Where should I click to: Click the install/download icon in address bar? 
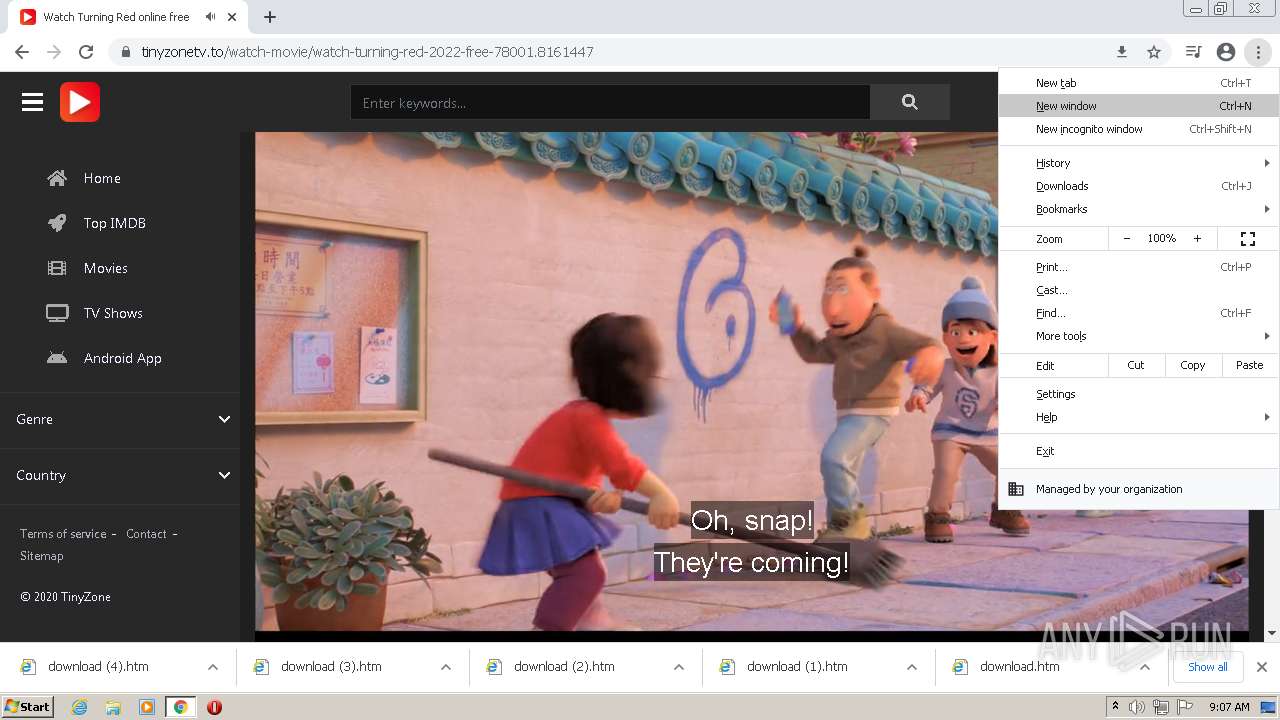1122,52
